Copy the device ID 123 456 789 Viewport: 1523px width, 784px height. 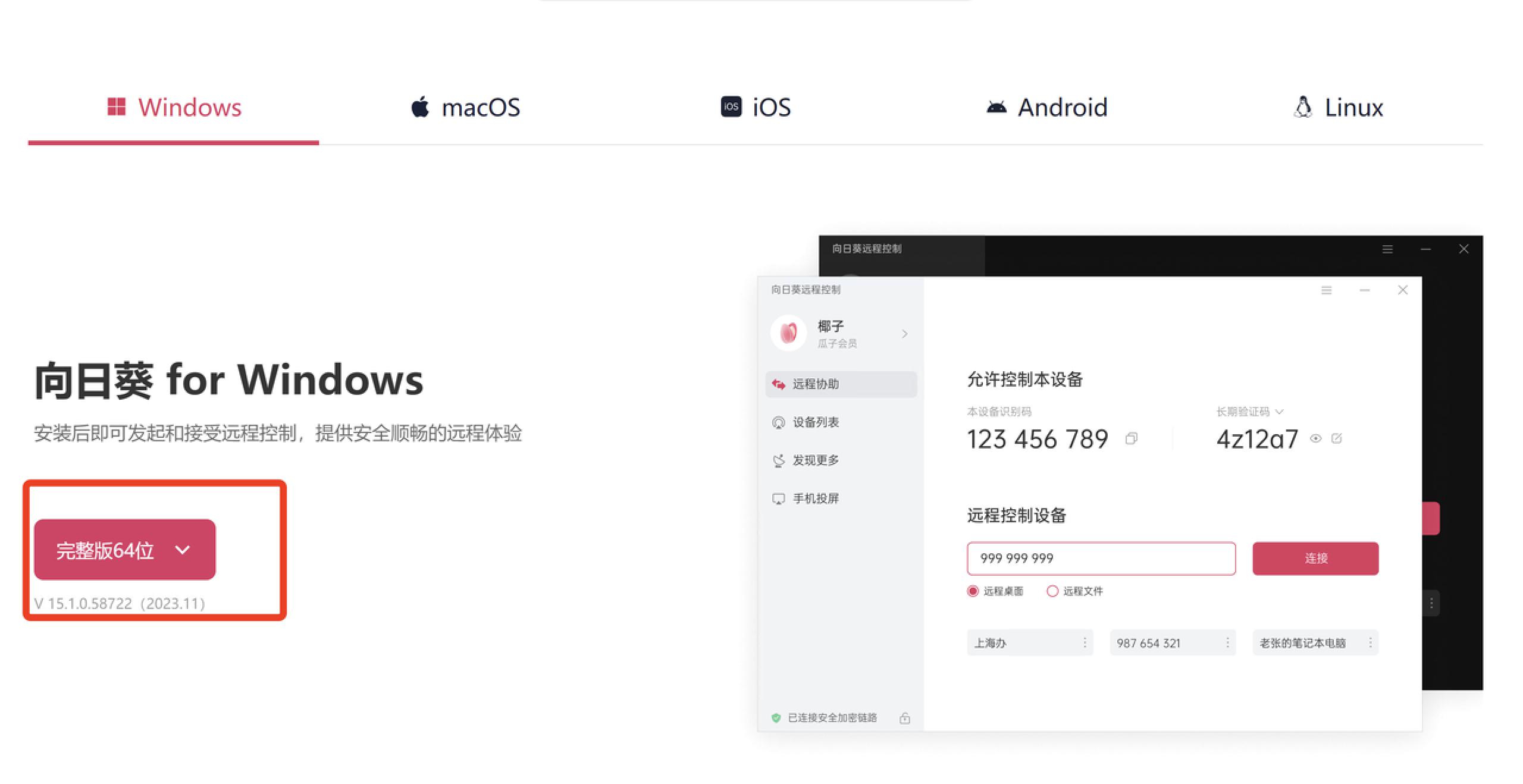tap(1132, 438)
